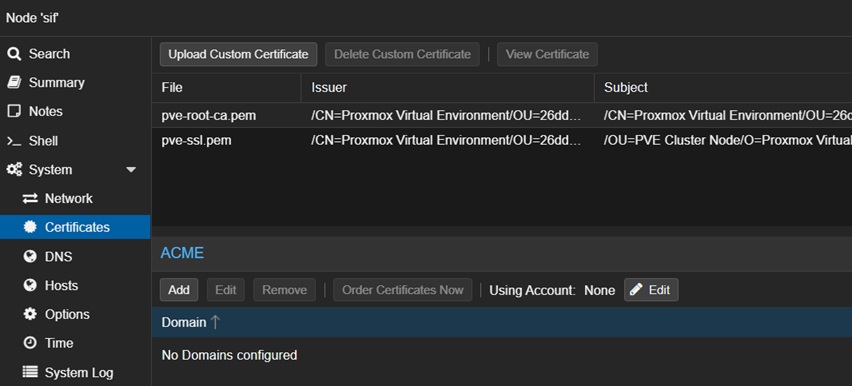Click the issuer cell of pve-root-ca.pem
Screen dimensions: 852x386
pyautogui.click(x=446, y=115)
